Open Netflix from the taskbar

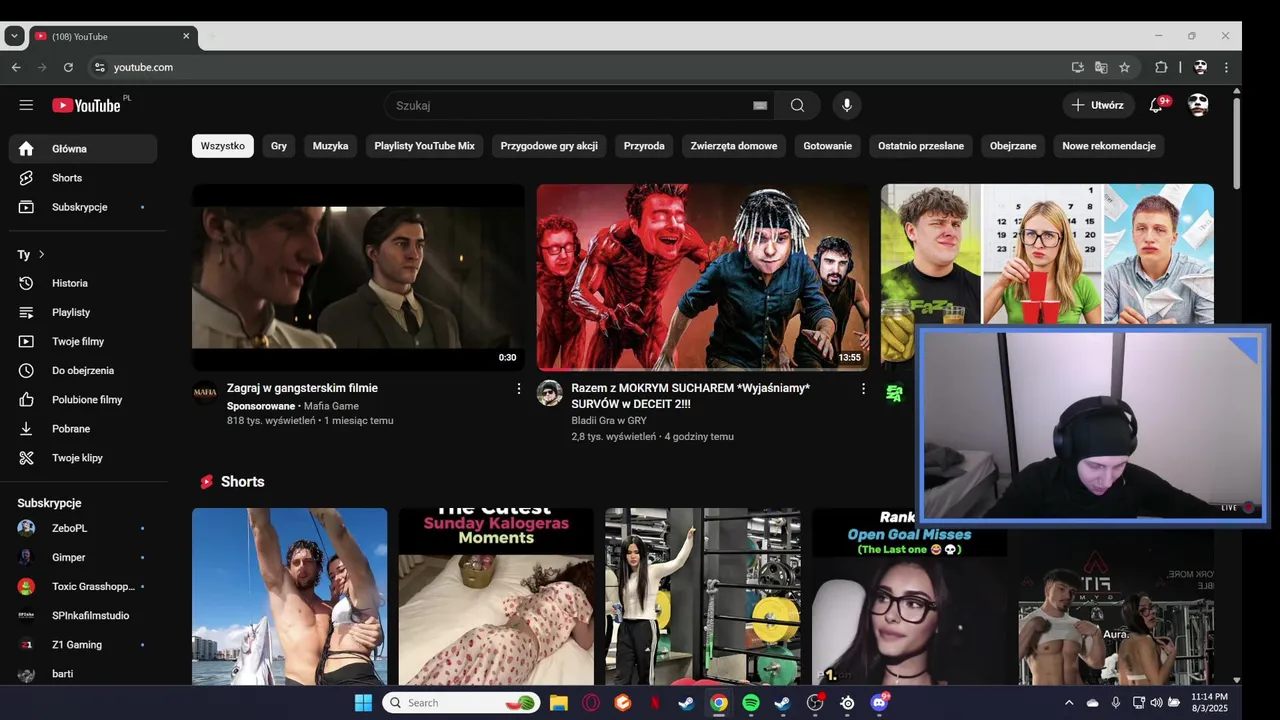click(655, 703)
